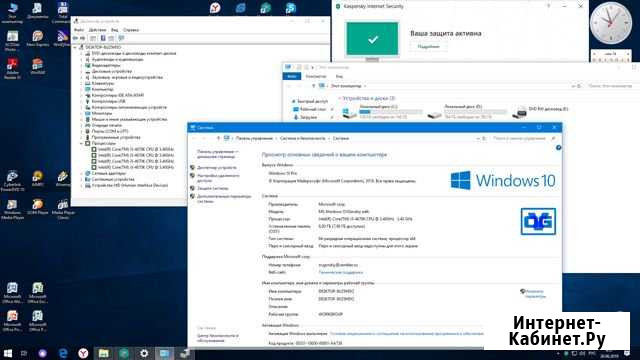This screenshot has width=640, height=360.
Task: Select the Клавиатуры device category
Action: pos(102,83)
